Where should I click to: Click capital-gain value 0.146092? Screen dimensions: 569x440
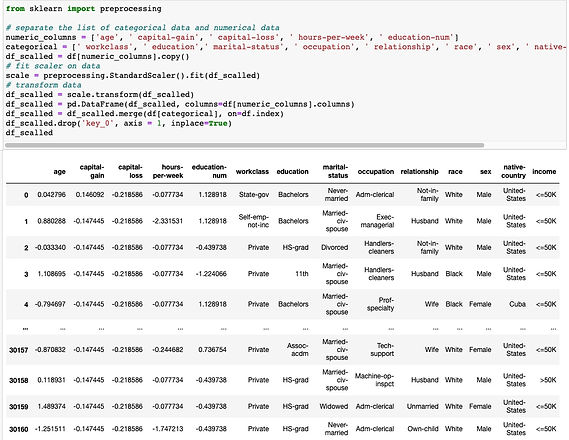coord(90,195)
